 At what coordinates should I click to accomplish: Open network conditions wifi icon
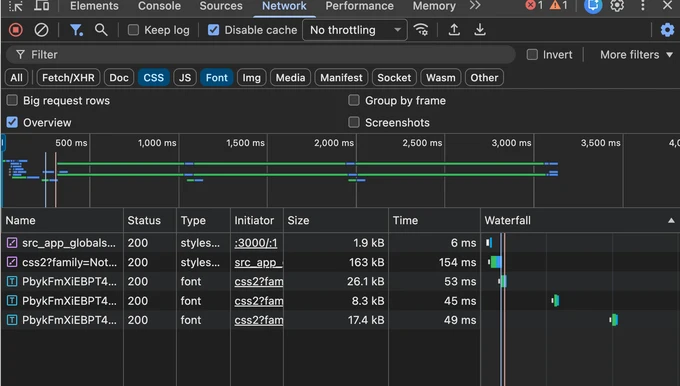point(421,30)
